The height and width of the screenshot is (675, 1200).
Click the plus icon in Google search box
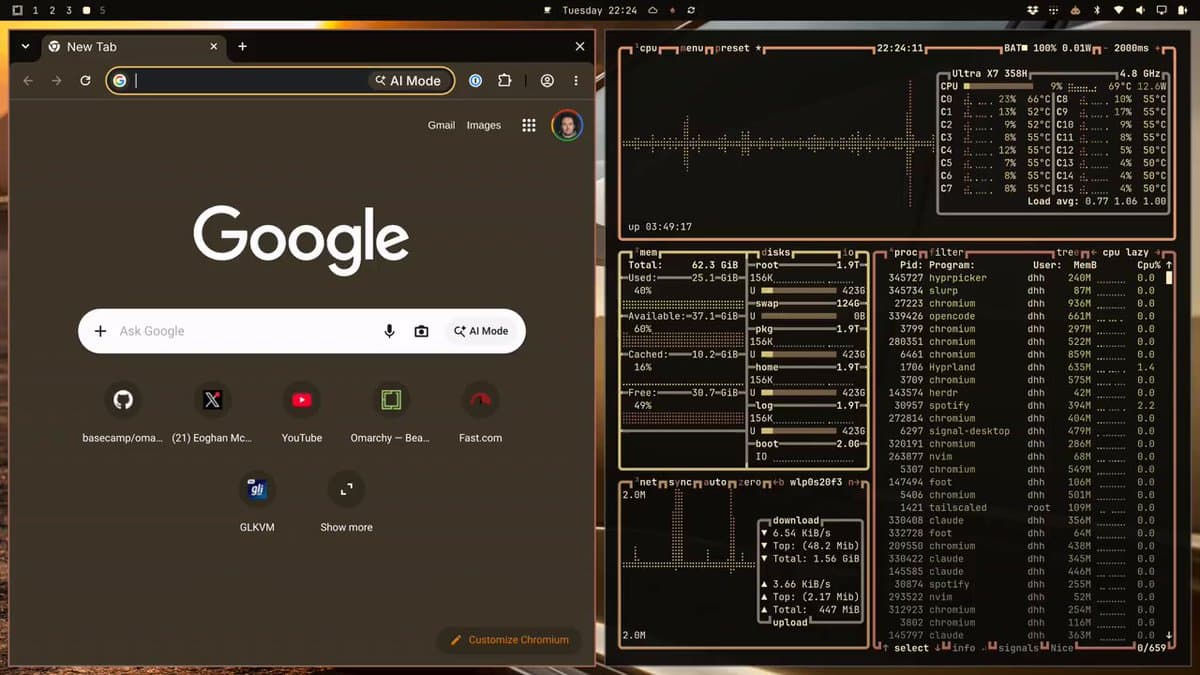point(100,331)
